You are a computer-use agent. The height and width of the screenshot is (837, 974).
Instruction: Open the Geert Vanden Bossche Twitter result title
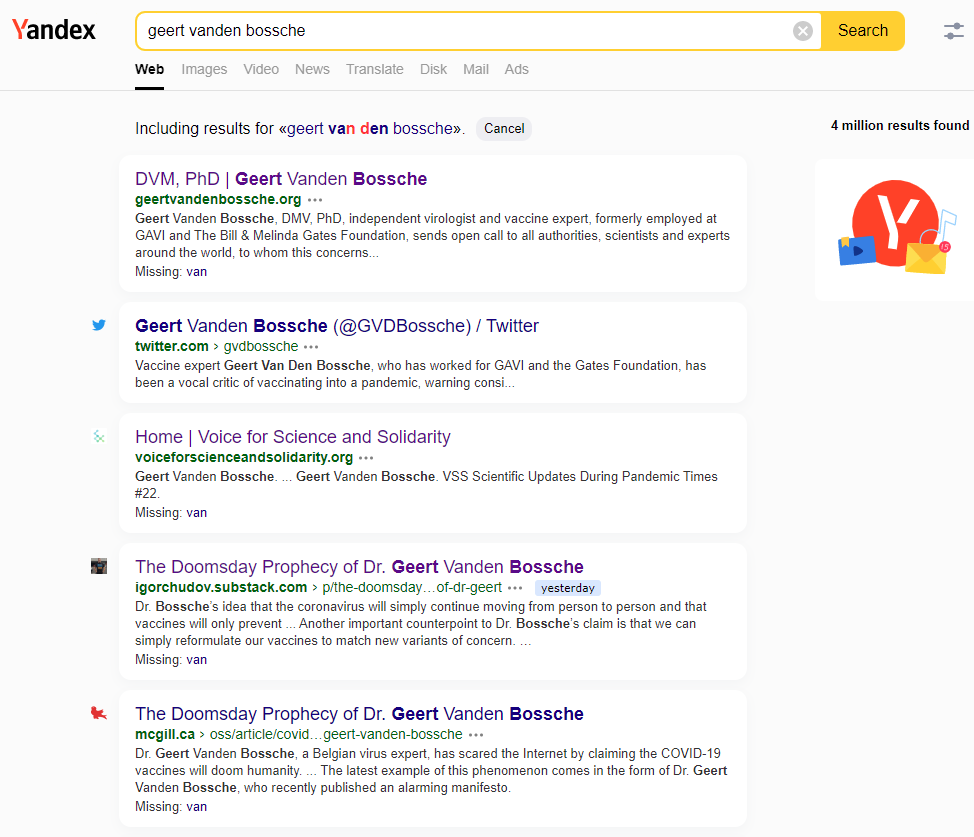coord(337,326)
